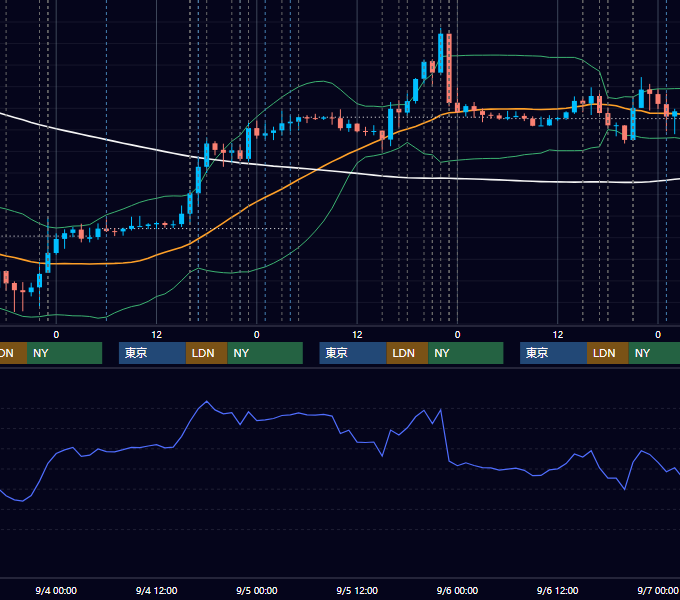Pick the NY session block spanning 9/6 00:00
The height and width of the screenshot is (600, 680).
coord(466,353)
